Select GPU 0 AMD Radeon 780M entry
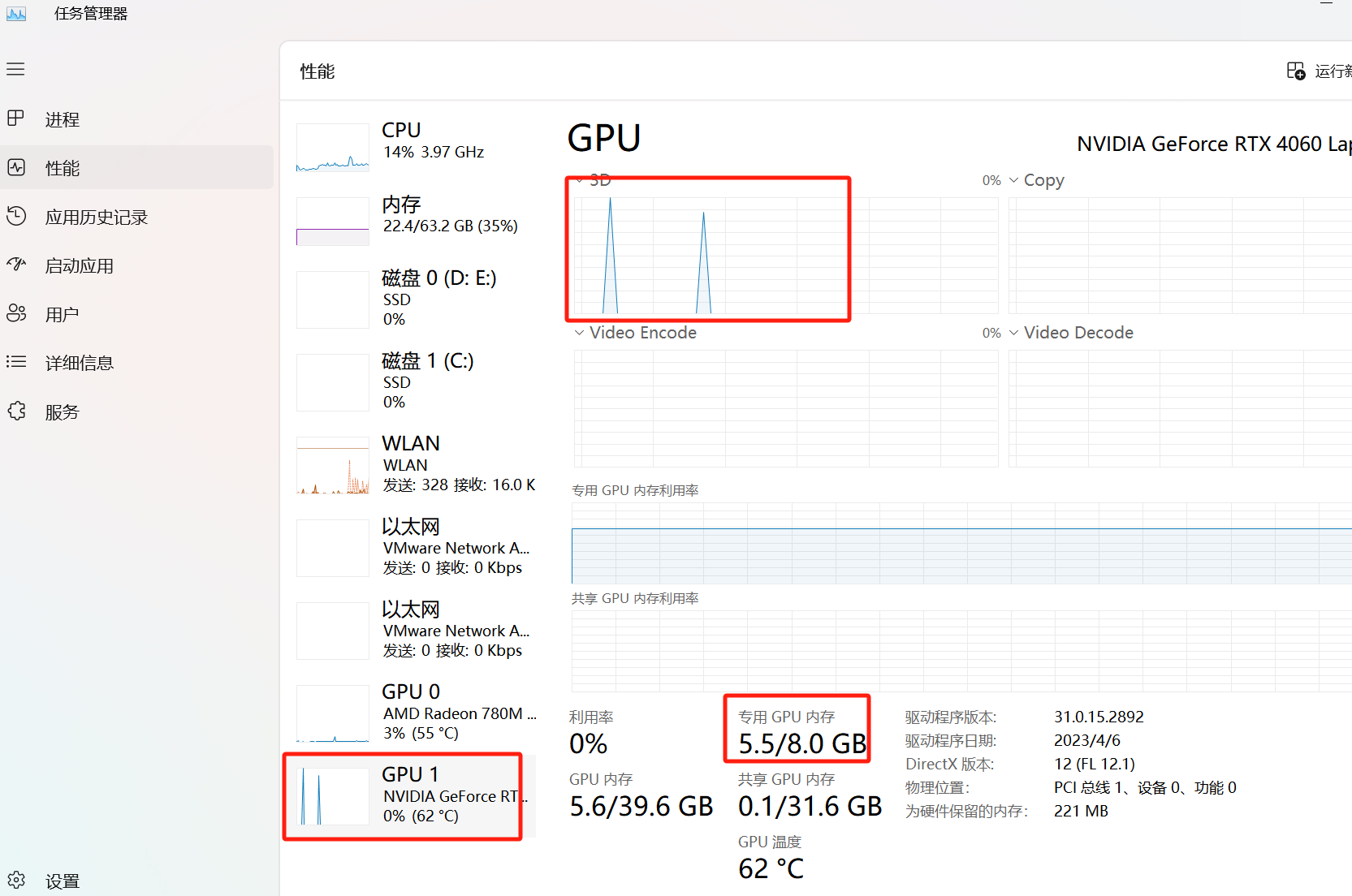The width and height of the screenshot is (1352, 896). point(416,713)
